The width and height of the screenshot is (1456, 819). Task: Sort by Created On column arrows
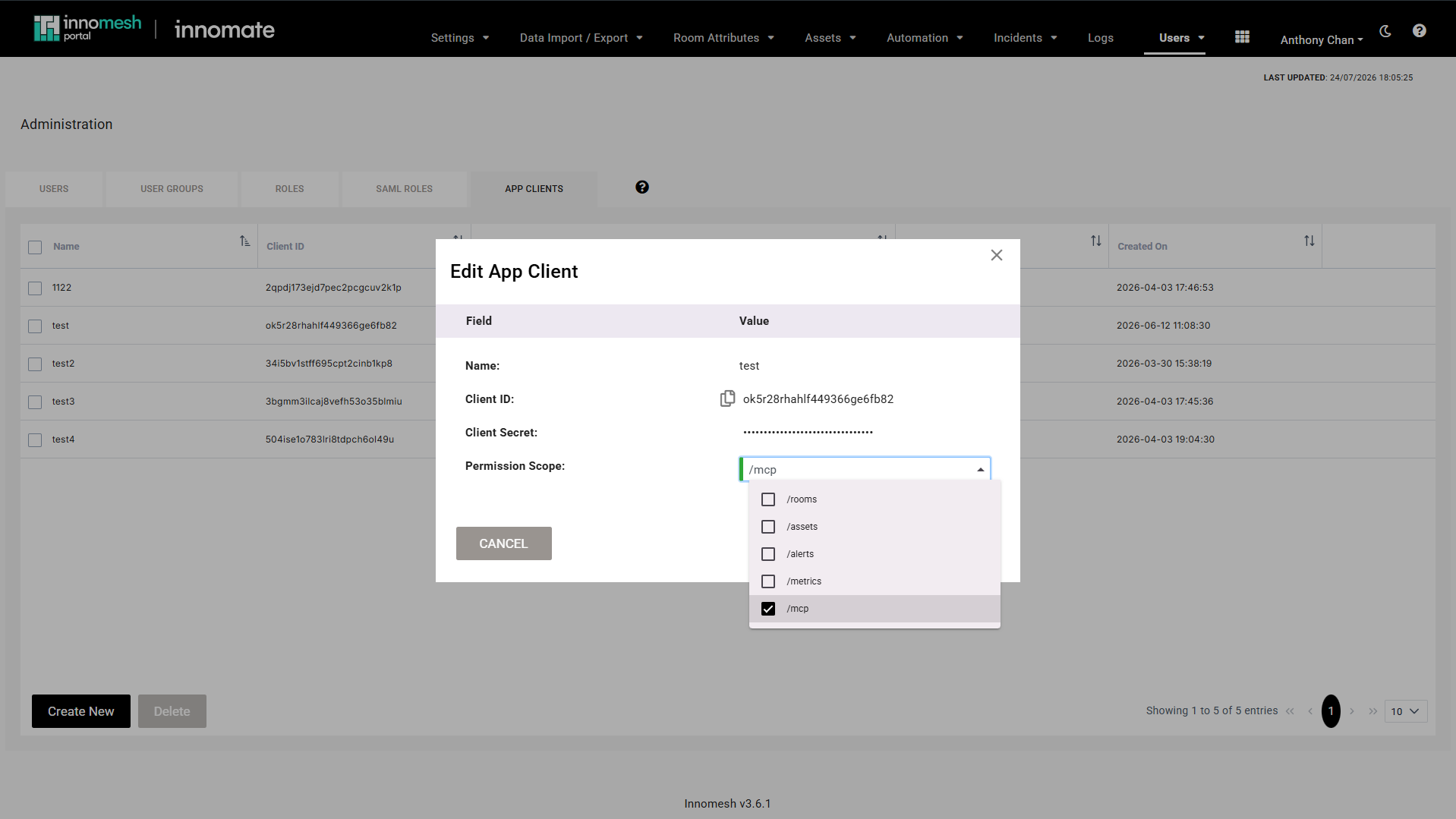coord(1309,241)
